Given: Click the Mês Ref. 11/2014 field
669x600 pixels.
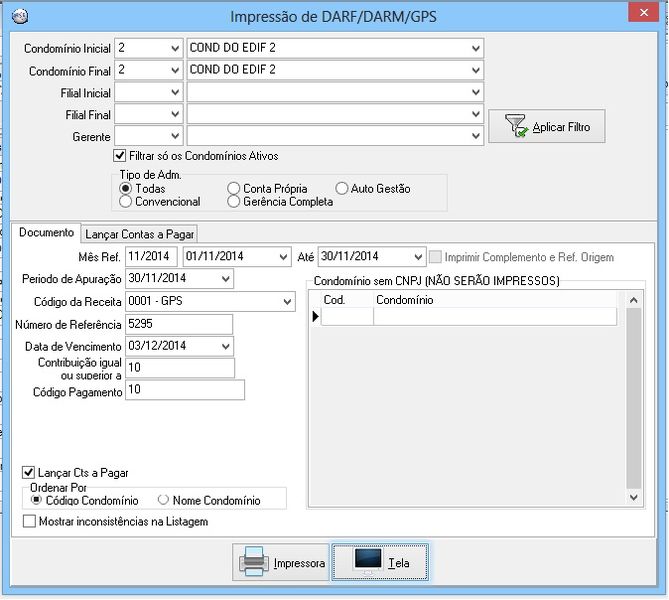Looking at the screenshot, I should [151, 257].
